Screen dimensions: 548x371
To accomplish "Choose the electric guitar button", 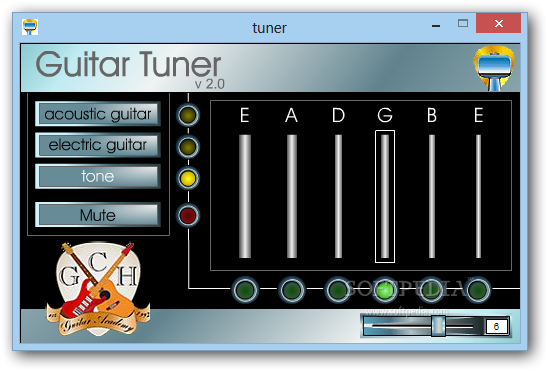I will [x=98, y=145].
